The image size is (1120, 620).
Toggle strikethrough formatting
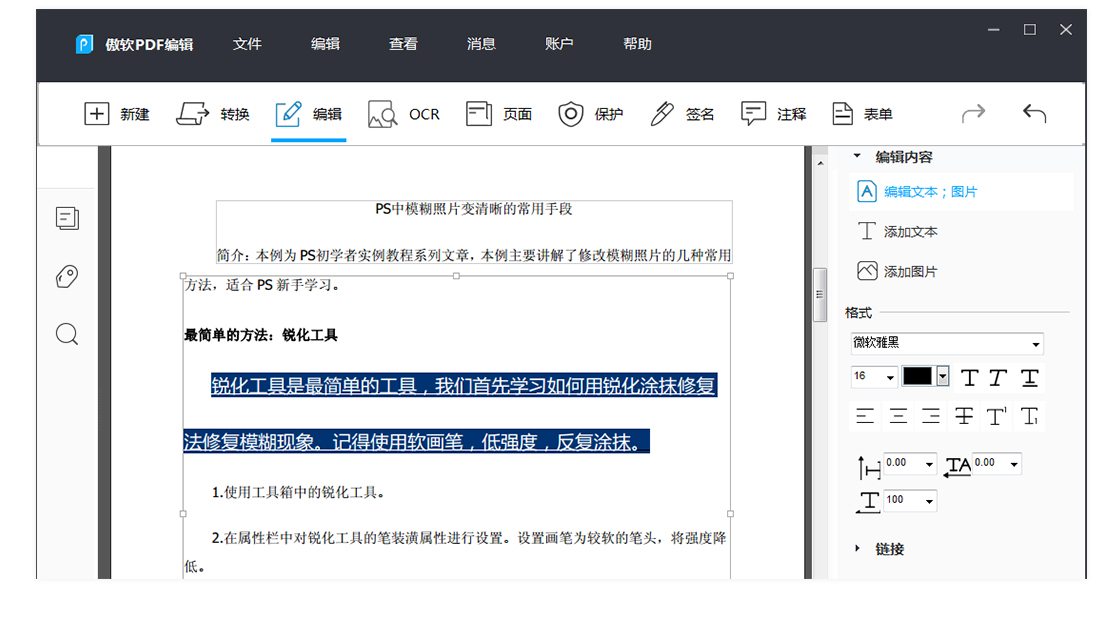point(964,416)
